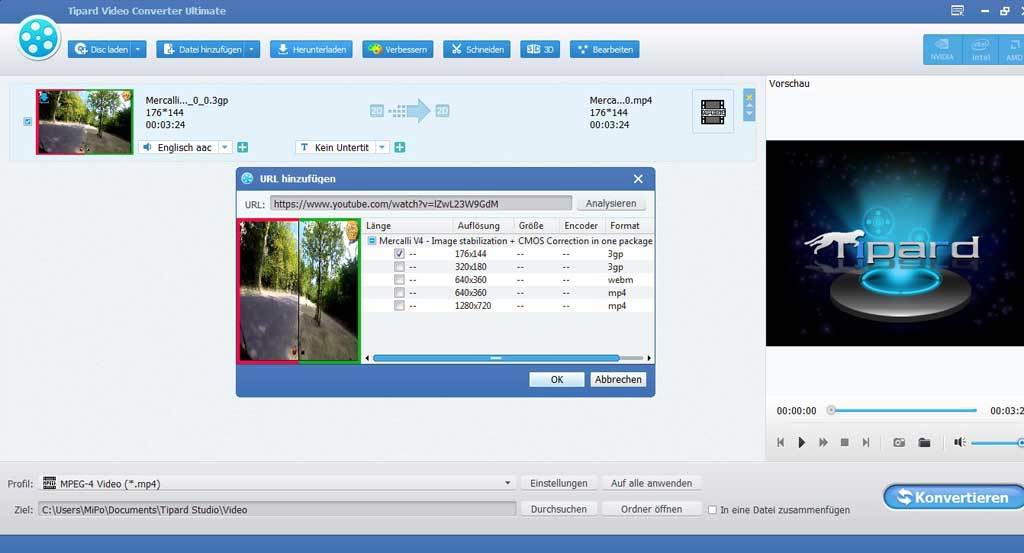Image resolution: width=1024 pixels, height=553 pixels.
Task: Add audio track with the plus icon
Action: [x=243, y=148]
